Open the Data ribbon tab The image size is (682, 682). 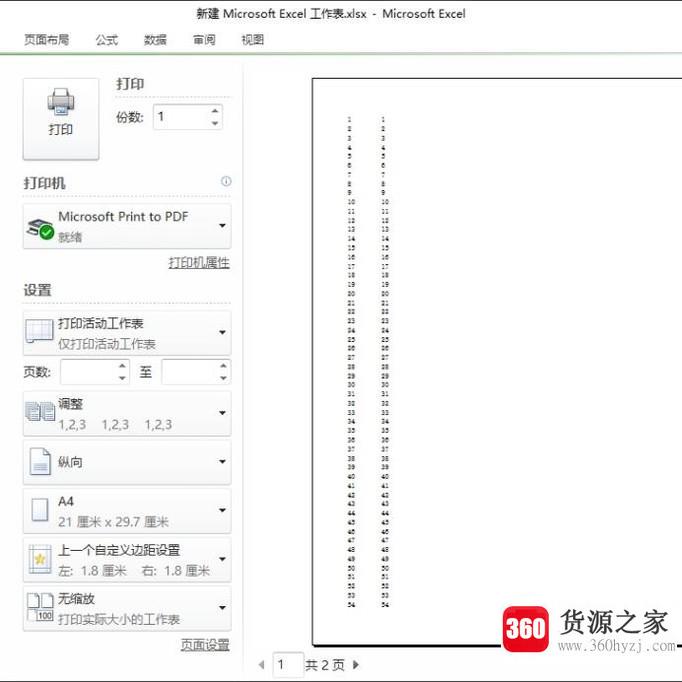(x=155, y=40)
